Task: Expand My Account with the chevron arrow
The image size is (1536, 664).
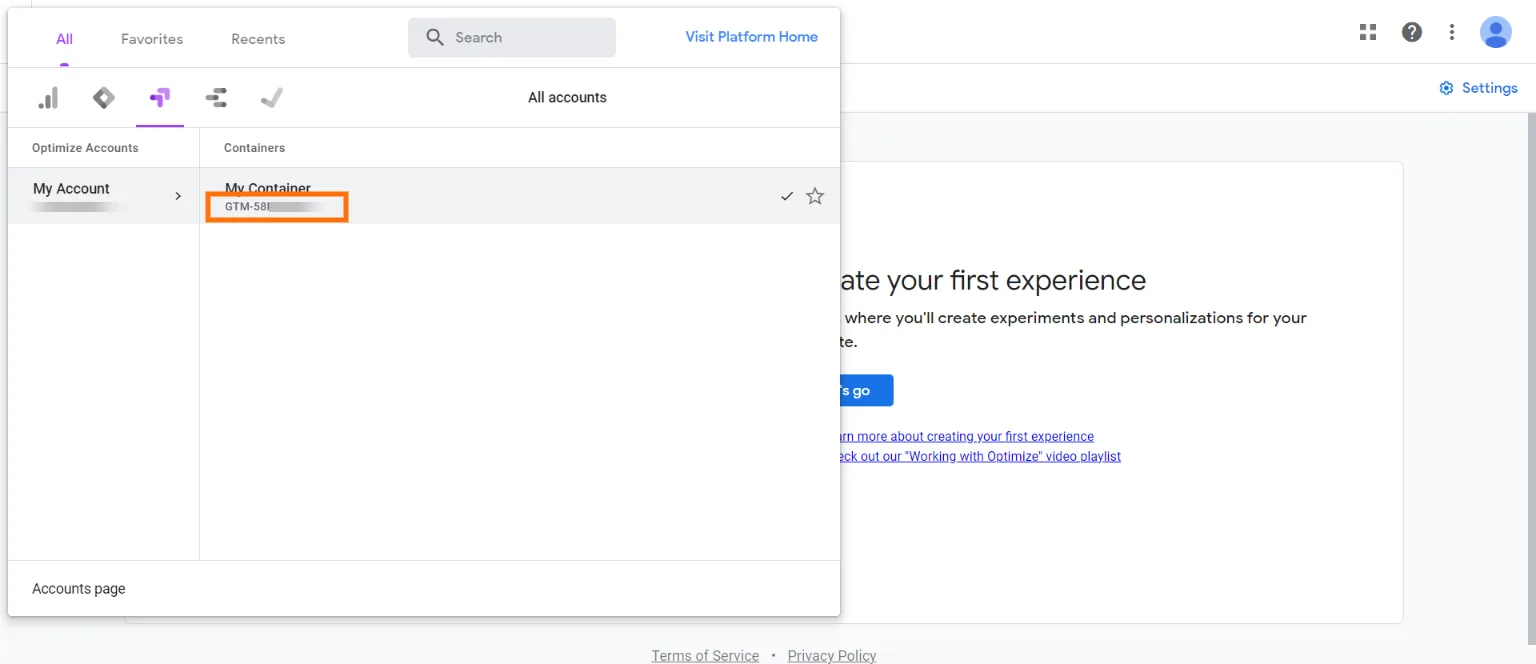Action: pyautogui.click(x=178, y=196)
